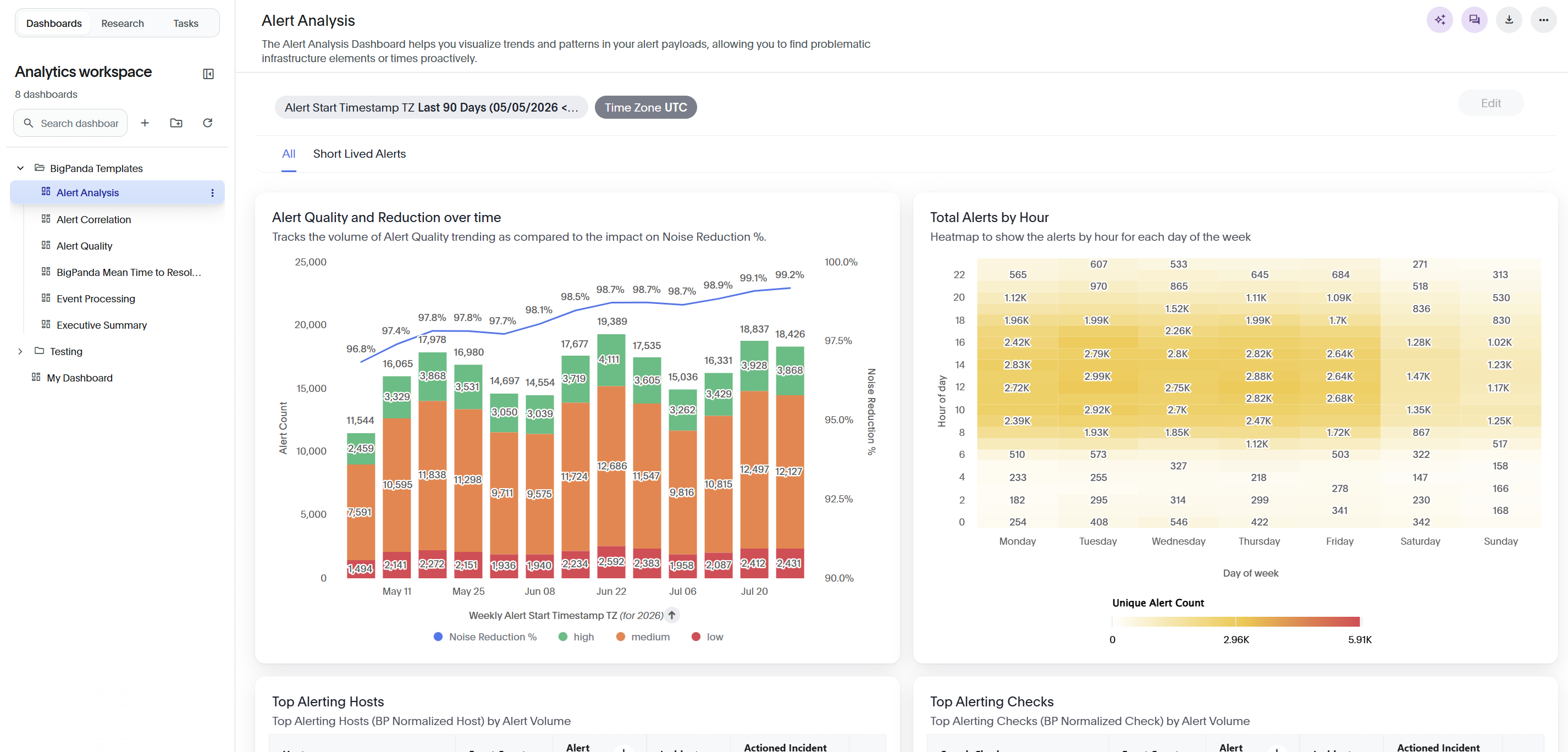Open My Dashboard
Screen dimensions: 1568x752
point(79,378)
